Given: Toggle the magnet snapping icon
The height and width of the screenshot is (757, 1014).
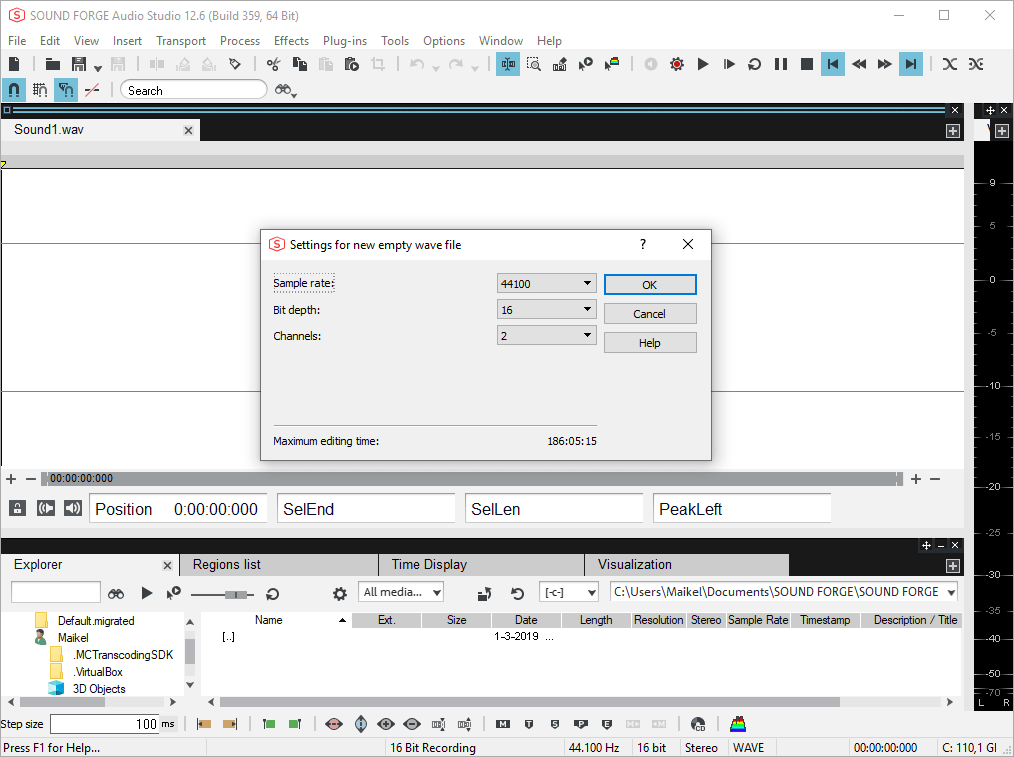Looking at the screenshot, I should pyautogui.click(x=14, y=90).
